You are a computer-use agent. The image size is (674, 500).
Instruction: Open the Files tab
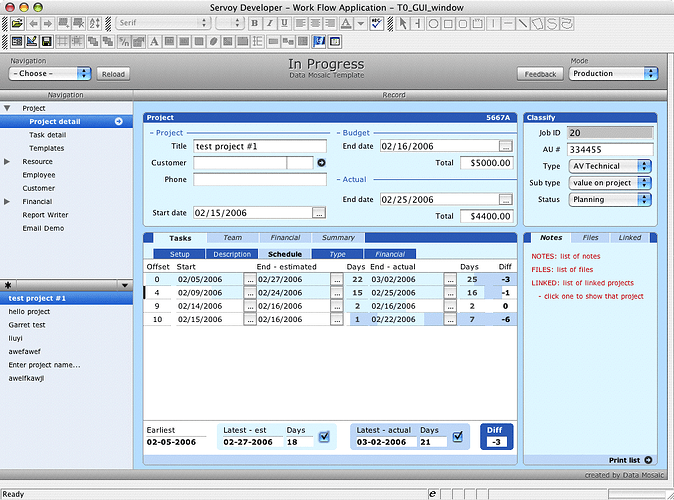[x=590, y=238]
